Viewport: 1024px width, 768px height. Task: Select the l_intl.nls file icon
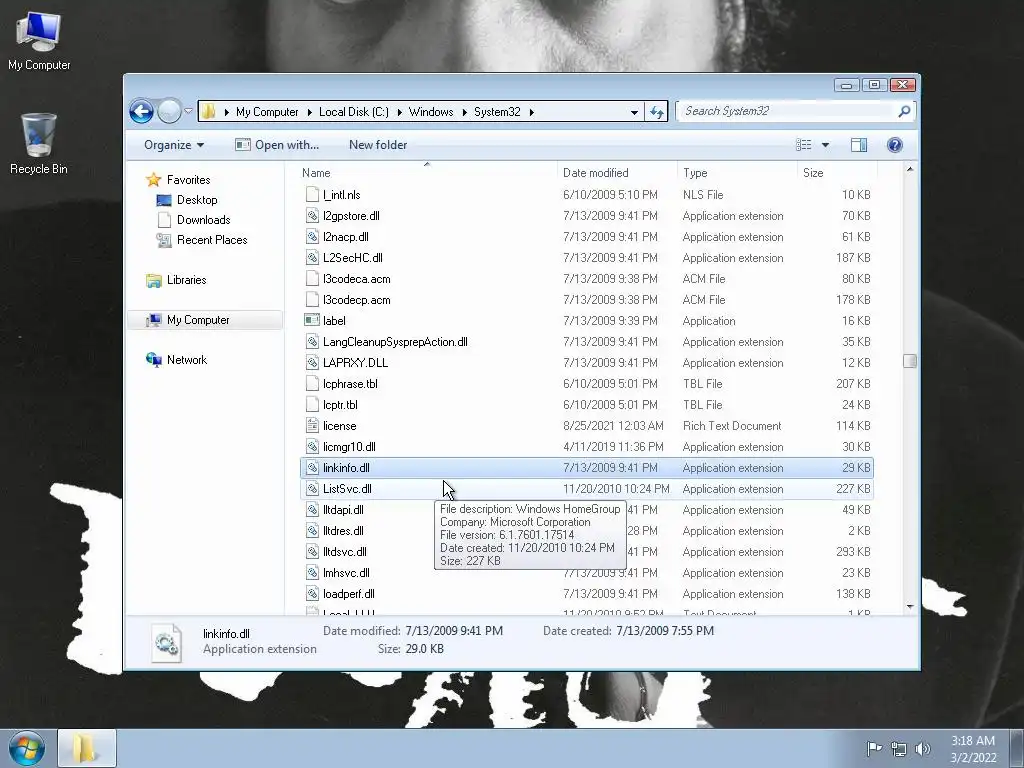[312, 195]
